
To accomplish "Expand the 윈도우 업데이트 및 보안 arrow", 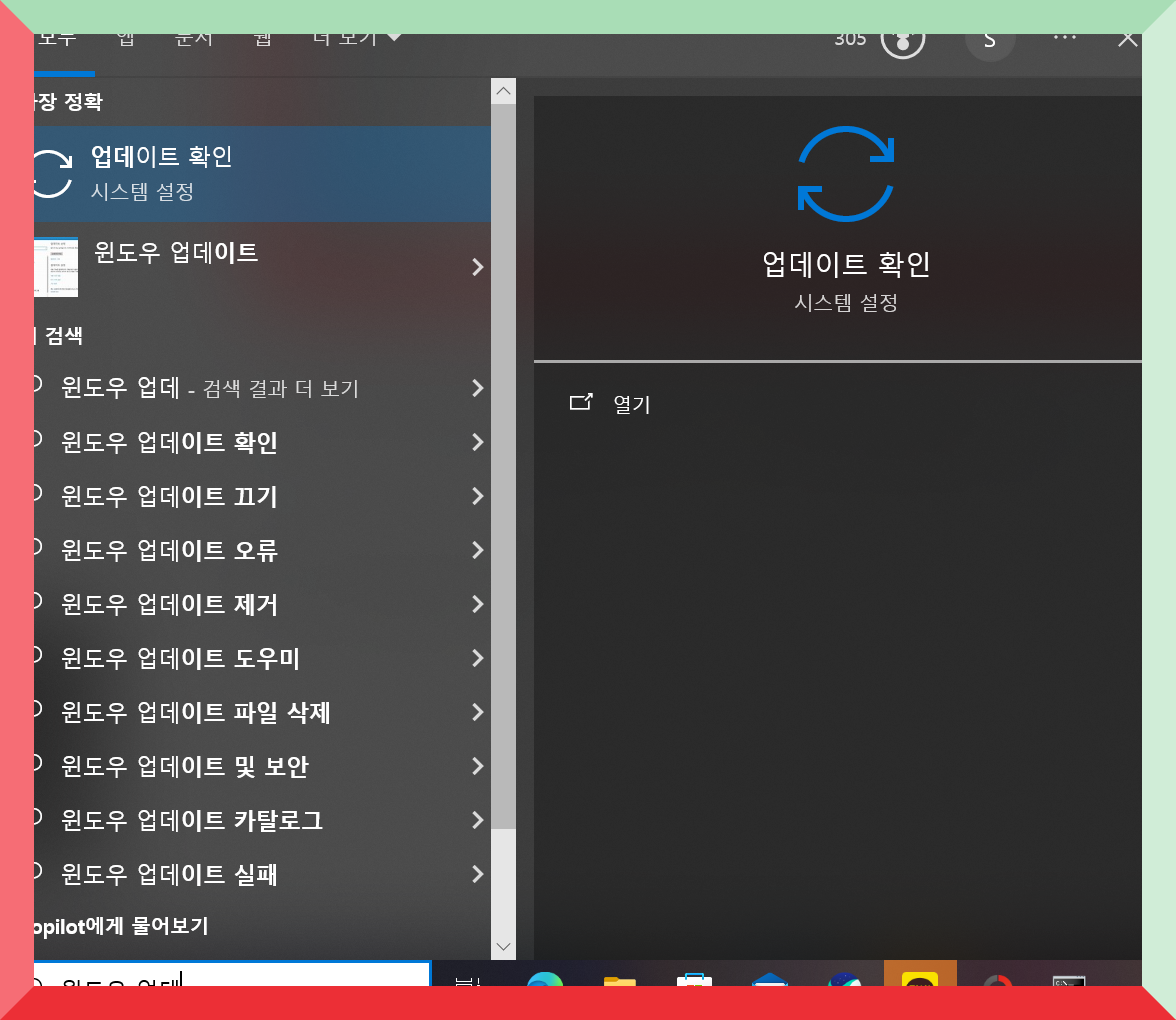I will tap(477, 766).
